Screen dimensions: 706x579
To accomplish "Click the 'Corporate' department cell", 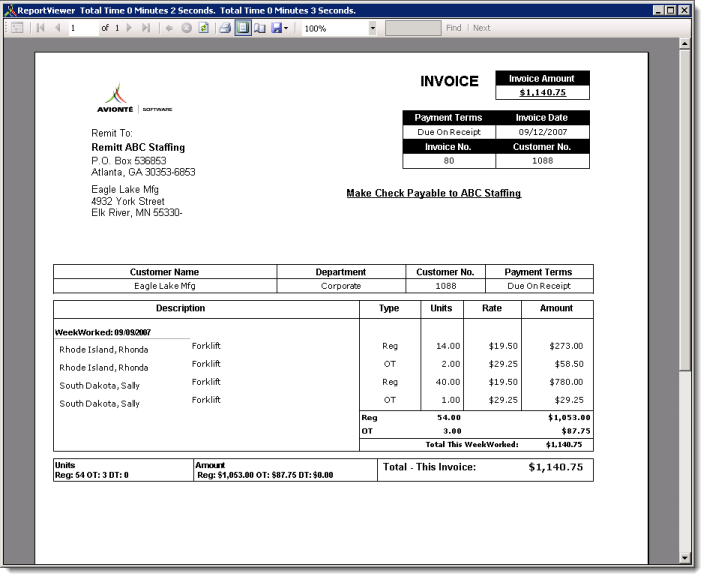I will pos(341,286).
